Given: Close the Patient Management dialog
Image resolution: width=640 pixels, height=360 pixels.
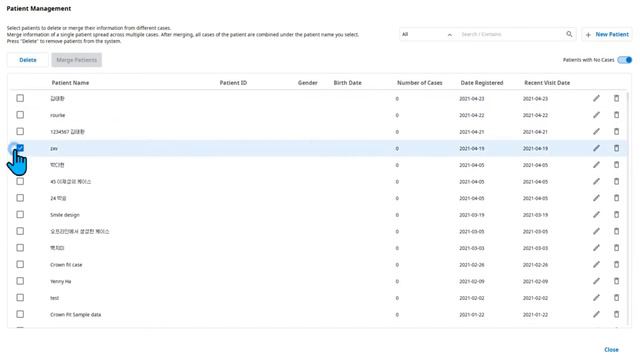Looking at the screenshot, I should click(611, 350).
